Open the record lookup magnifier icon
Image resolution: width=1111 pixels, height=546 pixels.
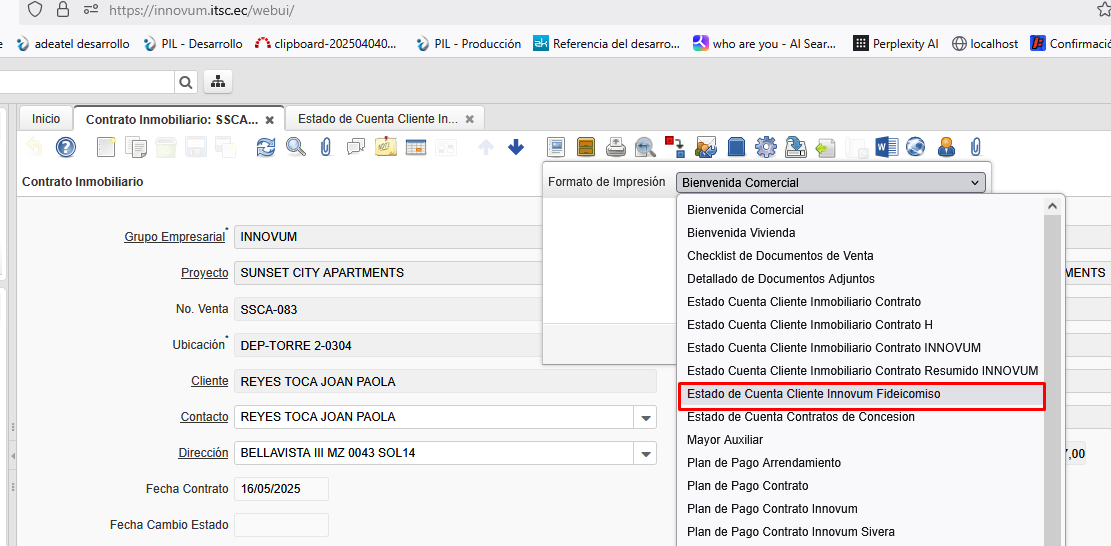click(296, 147)
